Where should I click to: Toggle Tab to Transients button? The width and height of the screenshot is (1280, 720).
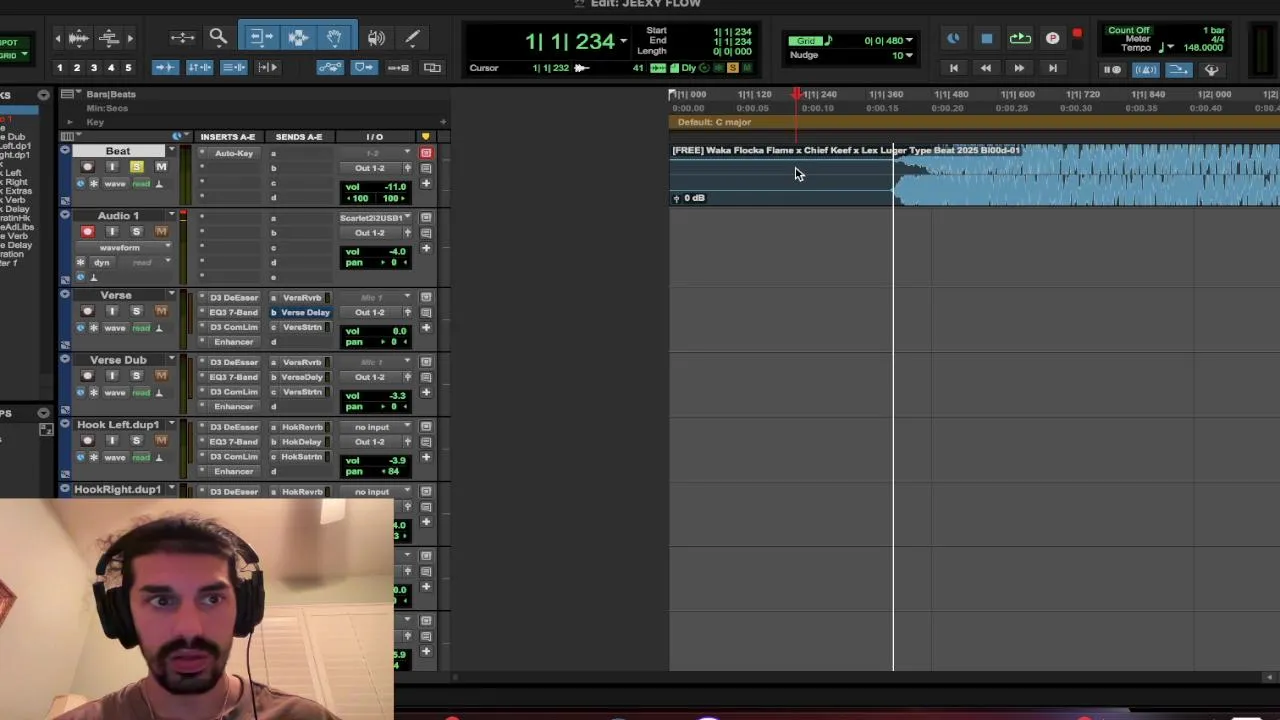164,67
